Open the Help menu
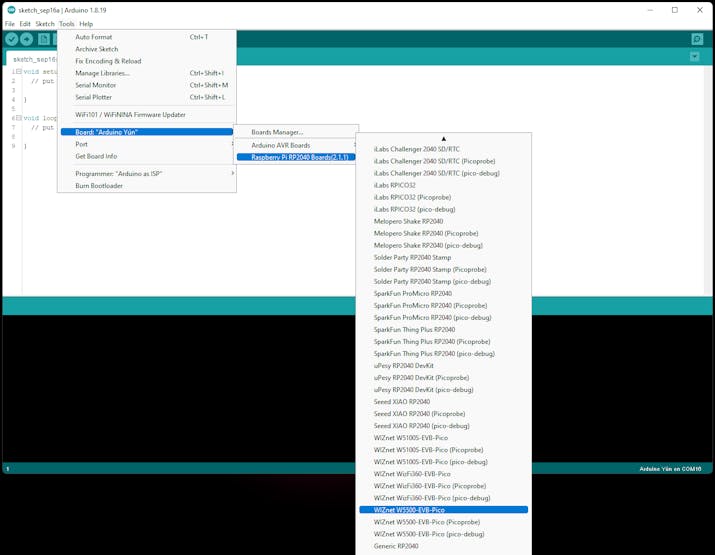 pos(86,24)
